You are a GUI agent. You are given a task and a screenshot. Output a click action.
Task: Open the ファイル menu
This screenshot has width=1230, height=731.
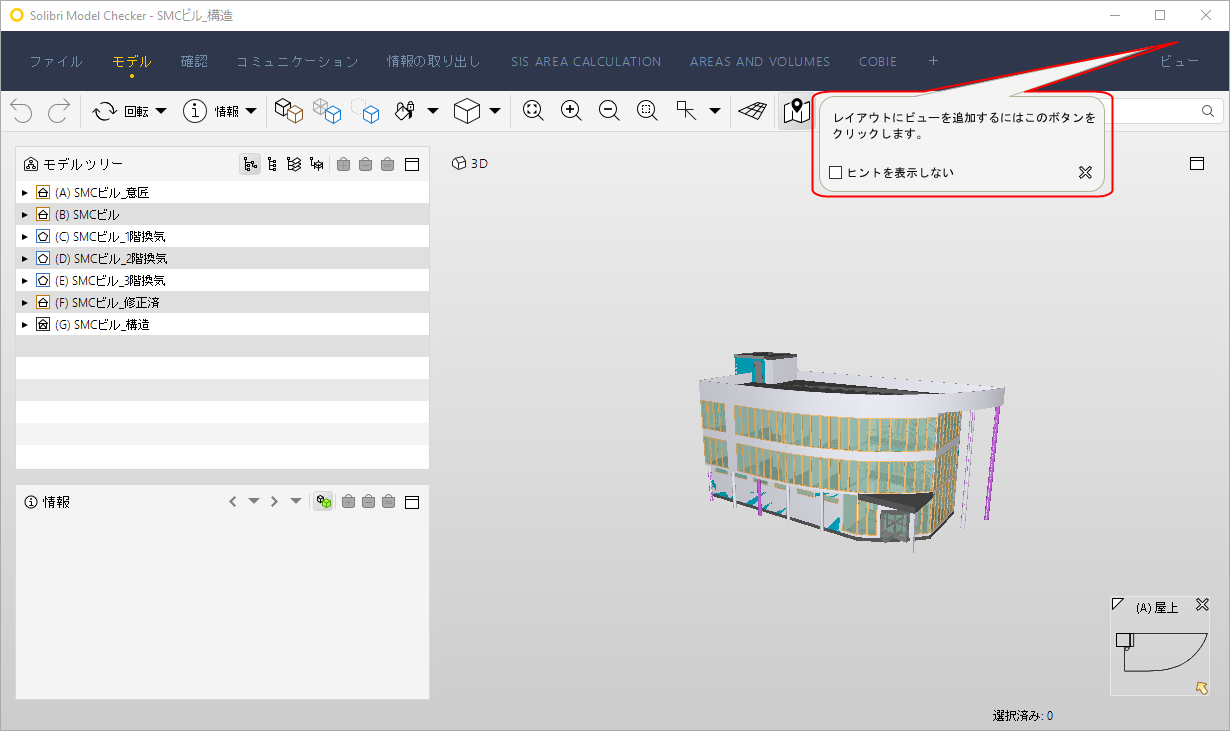pos(56,62)
